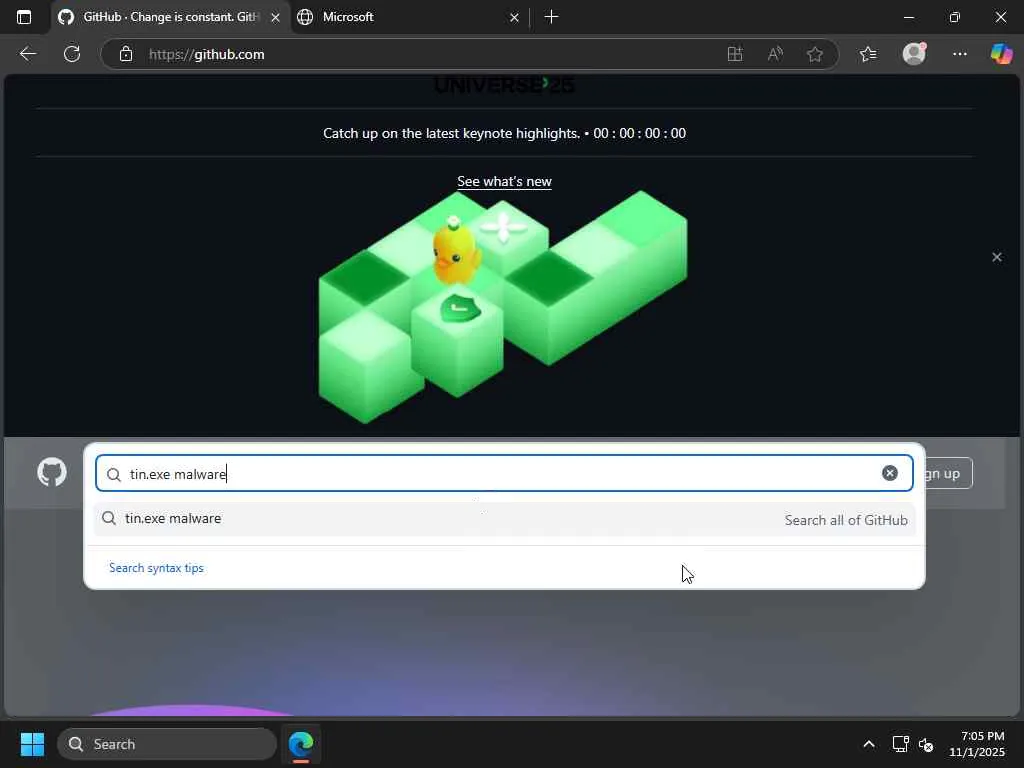Click inside the GitHub search field

pyautogui.click(x=504, y=473)
